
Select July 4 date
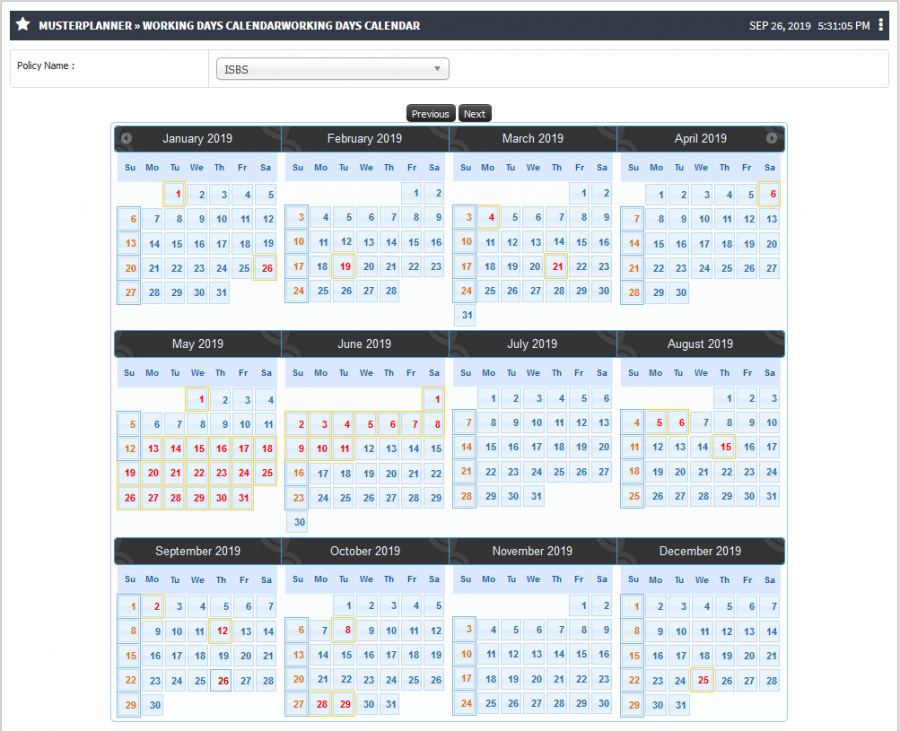click(557, 398)
